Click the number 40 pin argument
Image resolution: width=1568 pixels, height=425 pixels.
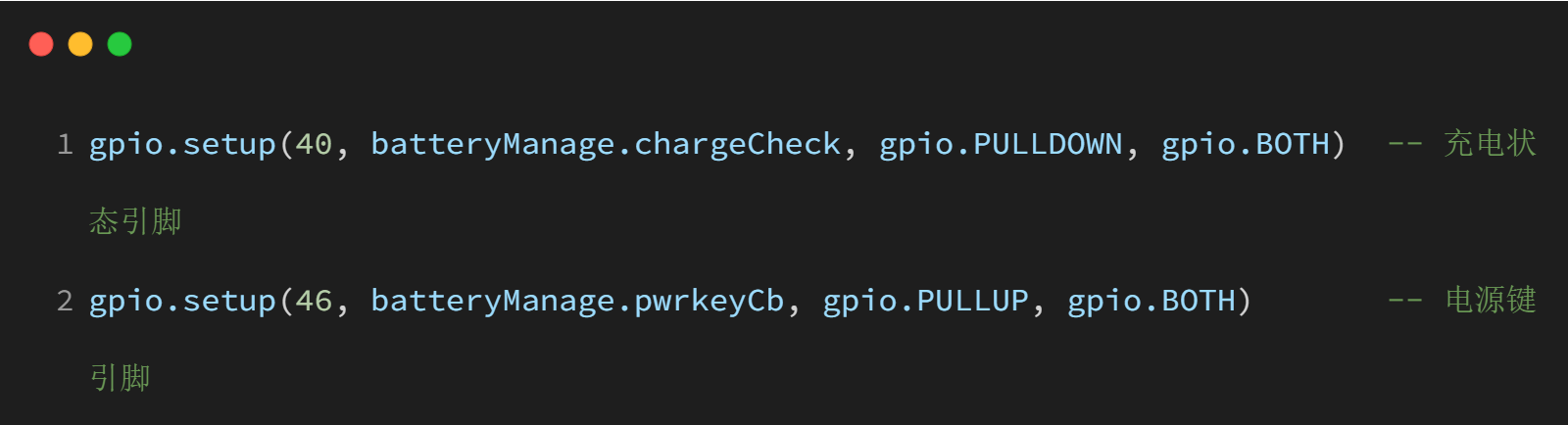(x=314, y=145)
